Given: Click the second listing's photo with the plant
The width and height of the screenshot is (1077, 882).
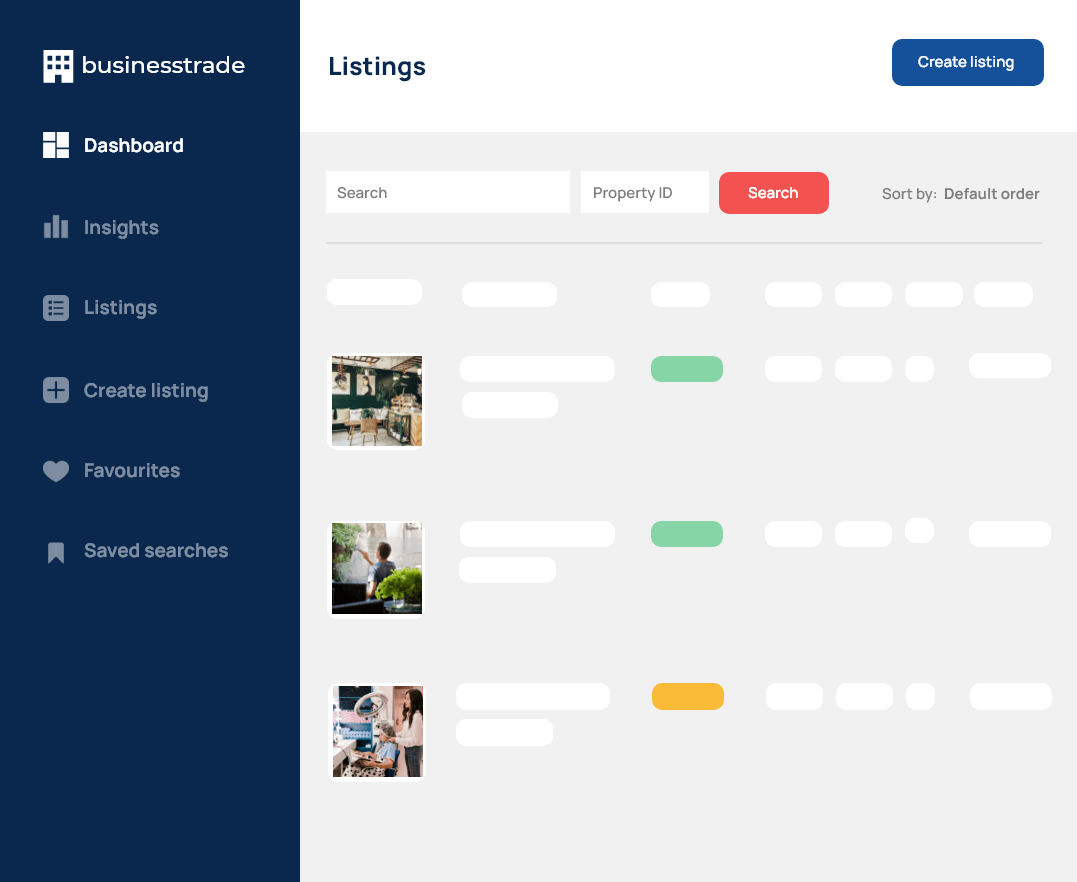Looking at the screenshot, I should (x=377, y=568).
